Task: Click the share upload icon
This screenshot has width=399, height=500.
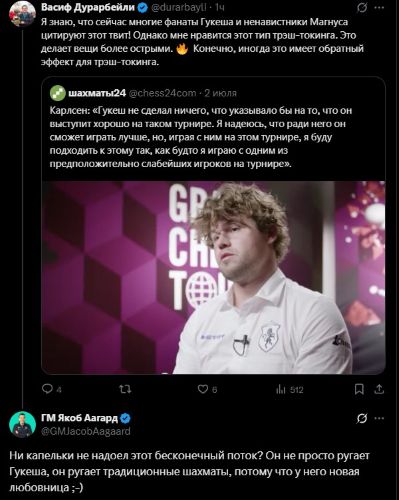Action: point(379,389)
